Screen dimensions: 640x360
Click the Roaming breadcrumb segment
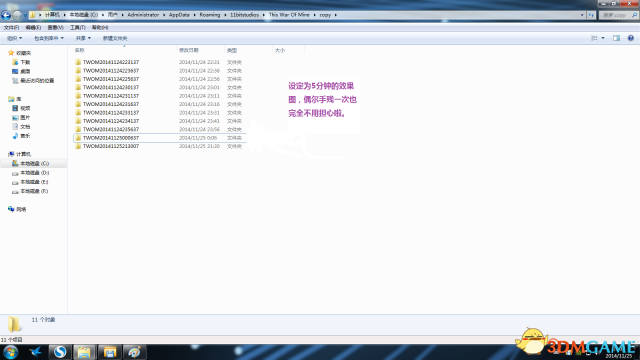click(x=210, y=15)
